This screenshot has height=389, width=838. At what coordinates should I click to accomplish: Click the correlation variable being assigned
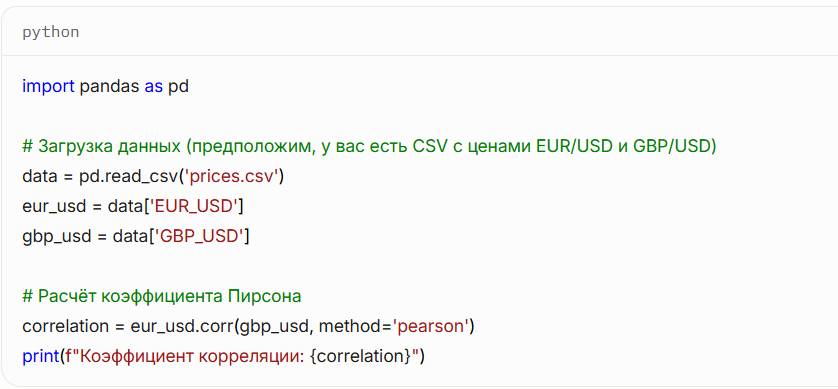(x=64, y=325)
